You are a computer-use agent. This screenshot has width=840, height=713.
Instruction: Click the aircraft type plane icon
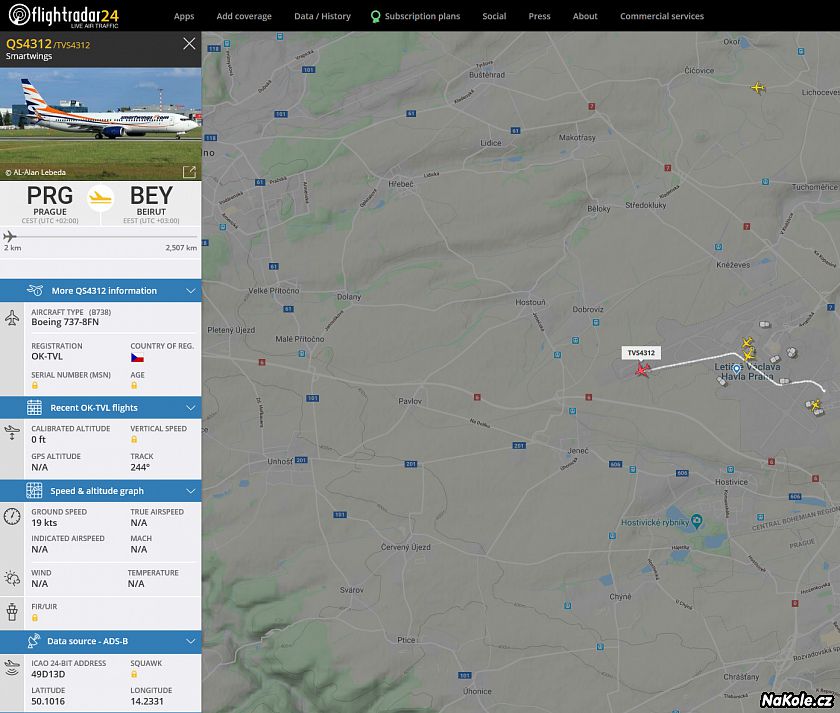pyautogui.click(x=12, y=318)
